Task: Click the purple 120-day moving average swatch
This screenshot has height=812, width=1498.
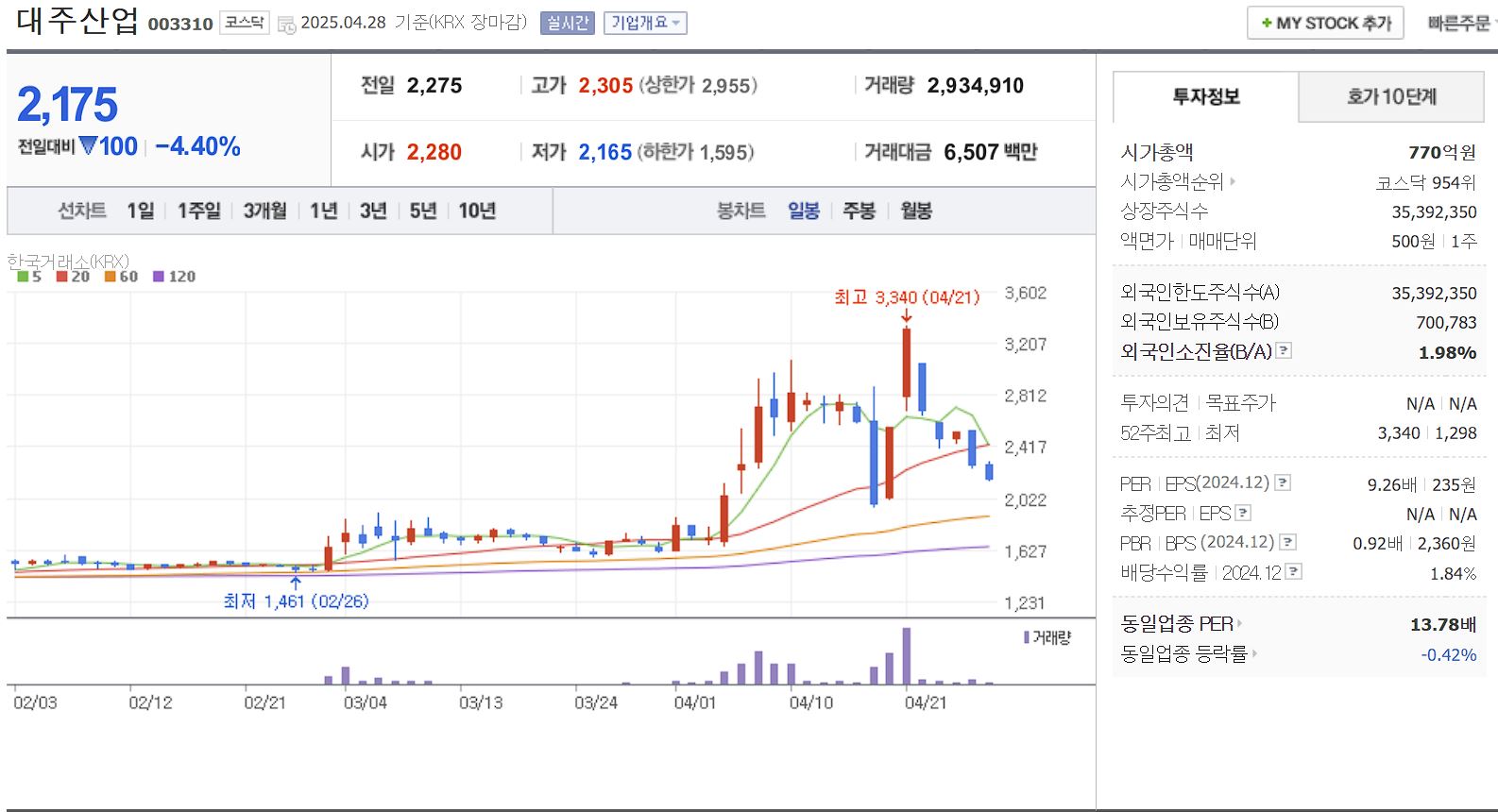Action: coord(159,277)
